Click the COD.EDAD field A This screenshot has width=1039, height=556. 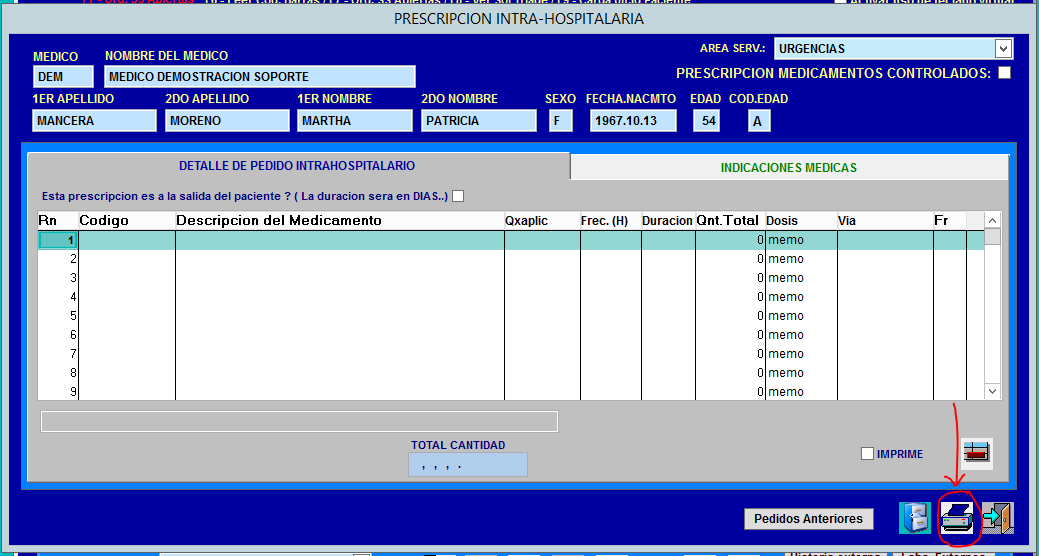pos(759,121)
